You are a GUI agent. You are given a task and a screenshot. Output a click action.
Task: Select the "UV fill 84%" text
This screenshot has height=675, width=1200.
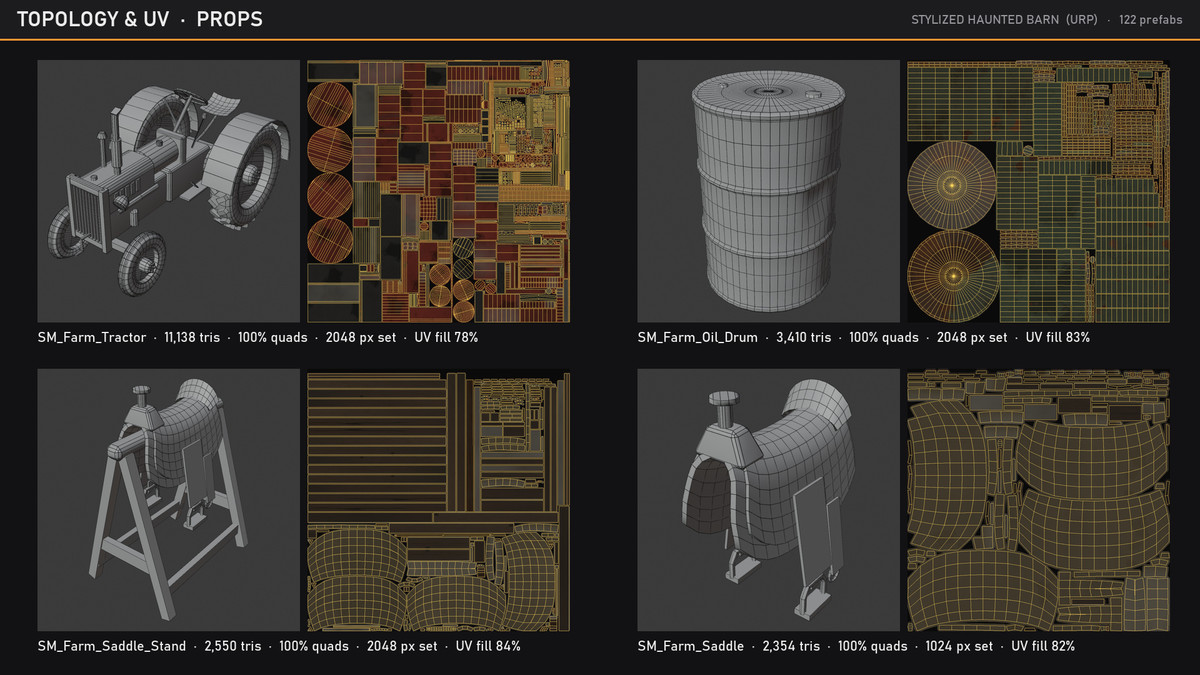(488, 647)
